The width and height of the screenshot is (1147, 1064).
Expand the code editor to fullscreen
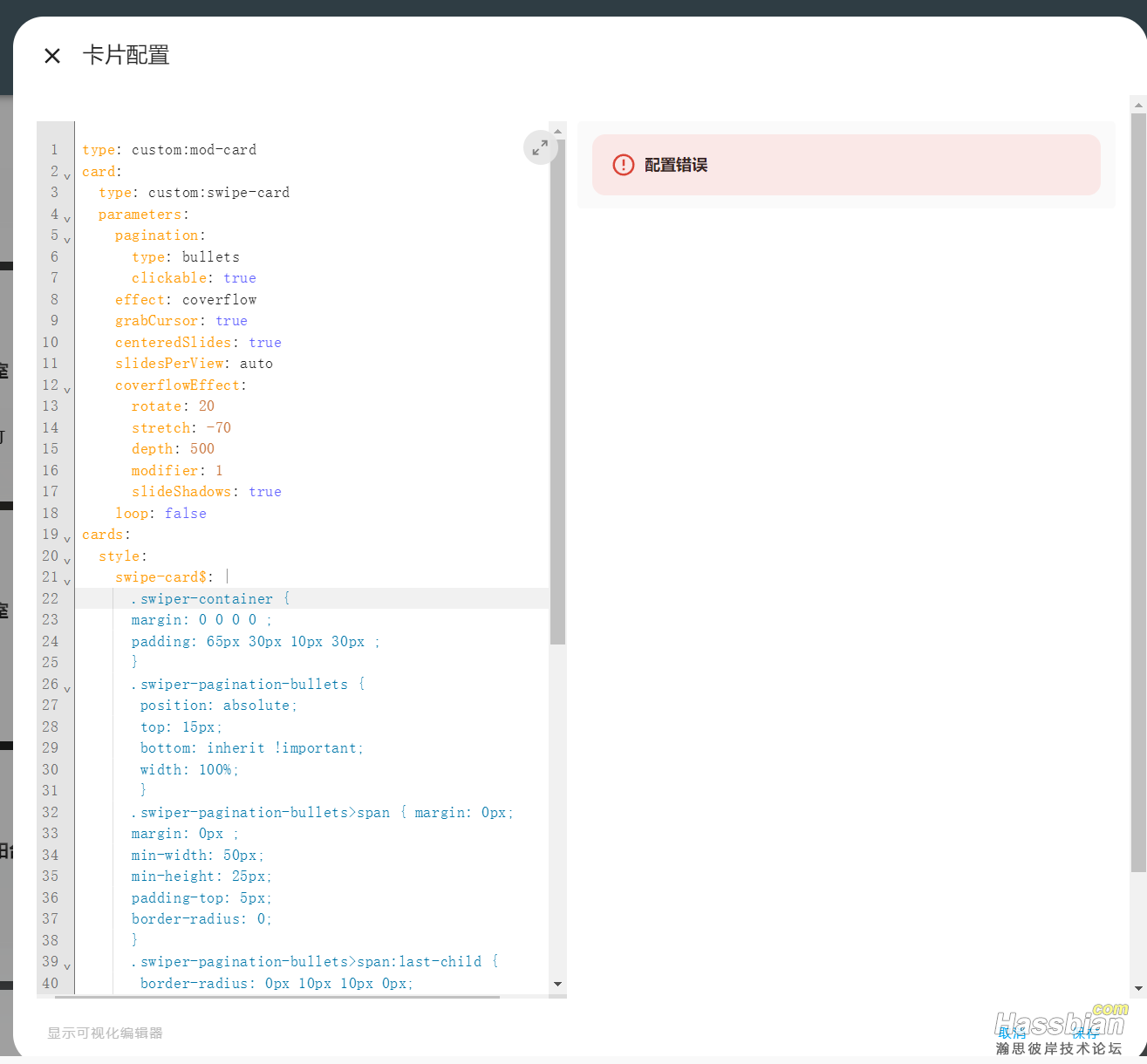pyautogui.click(x=541, y=147)
